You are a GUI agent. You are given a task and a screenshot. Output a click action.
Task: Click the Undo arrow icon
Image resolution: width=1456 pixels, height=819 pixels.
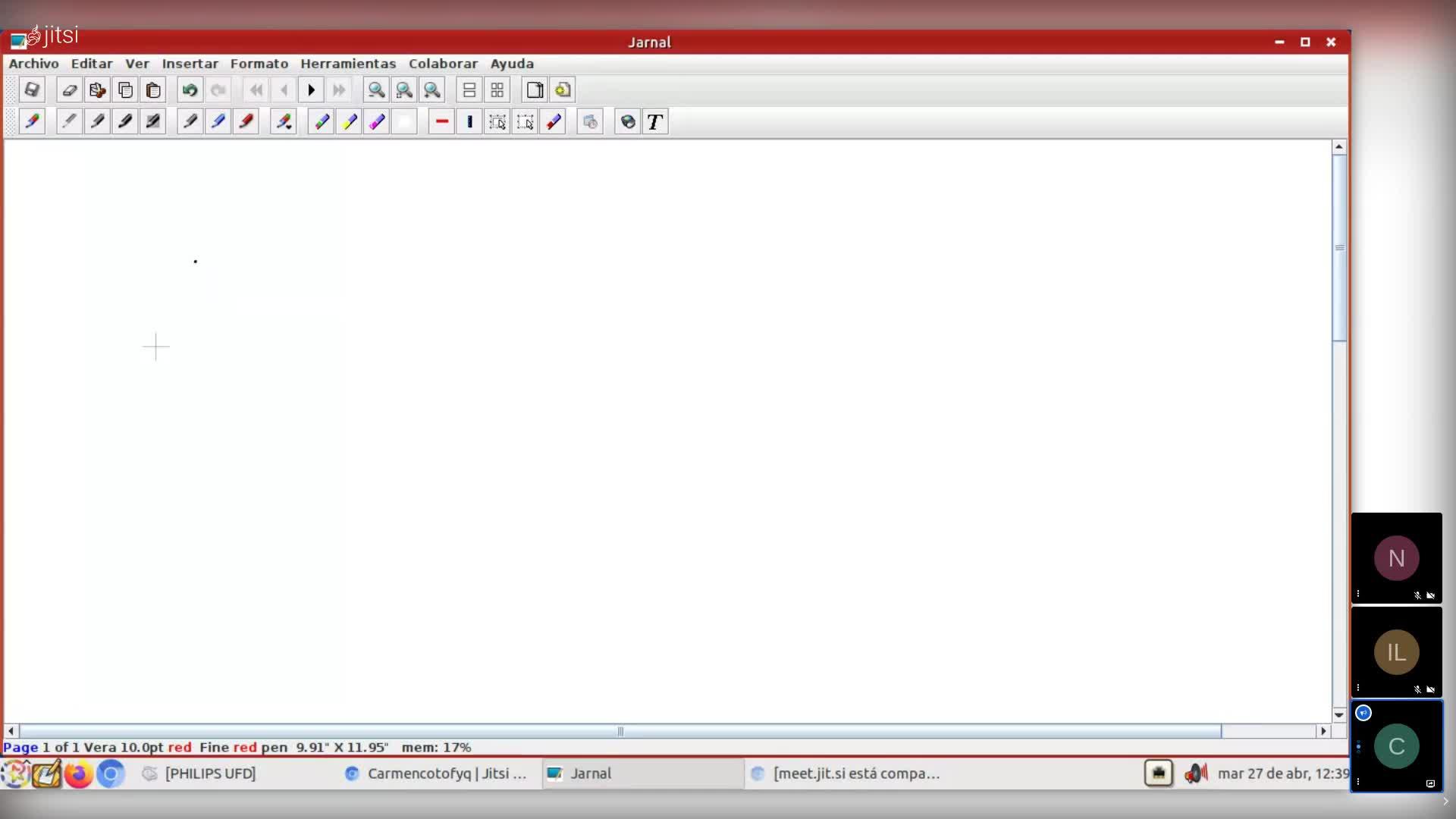point(190,90)
